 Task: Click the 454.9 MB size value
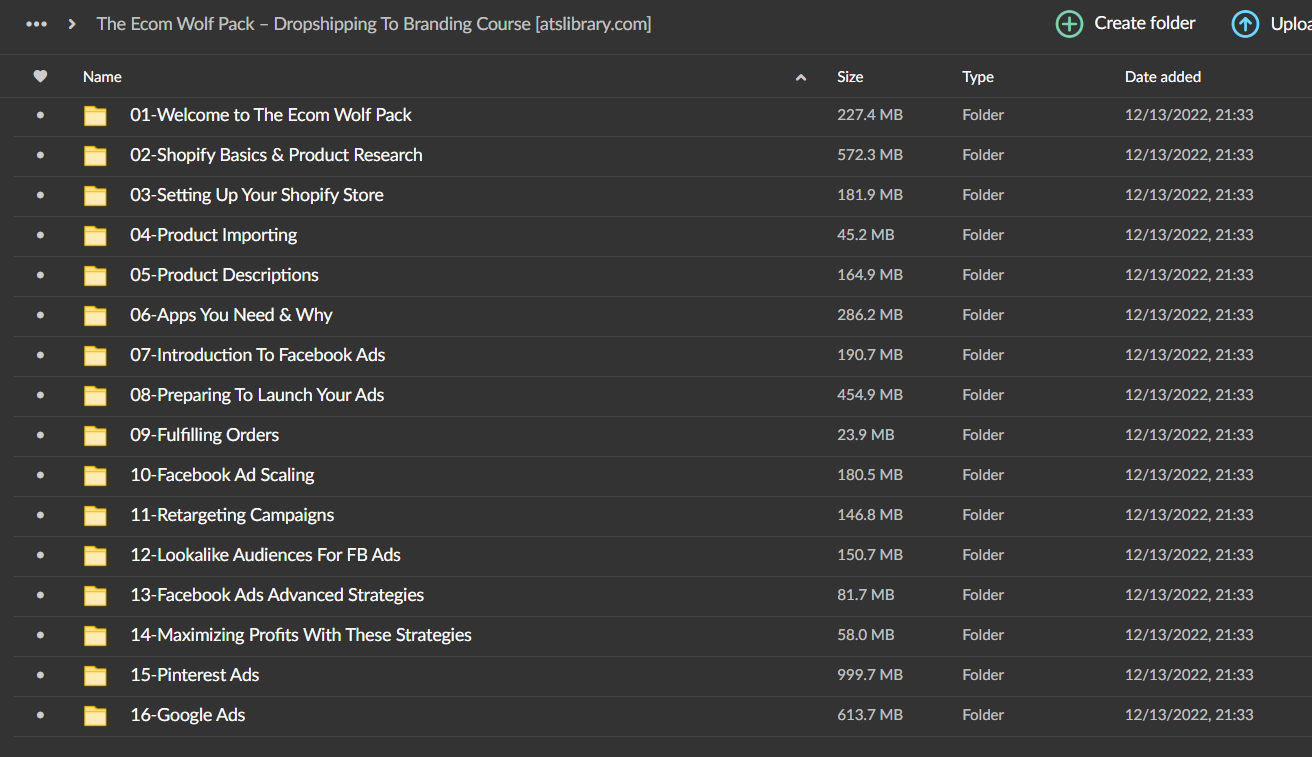(x=870, y=395)
